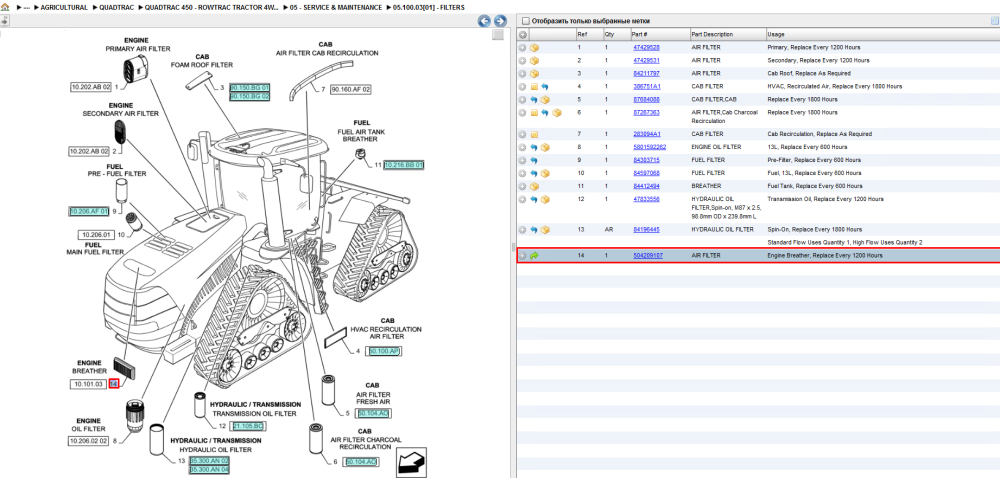
Task: Click the package icon for part 84597068
Action: [x=545, y=173]
